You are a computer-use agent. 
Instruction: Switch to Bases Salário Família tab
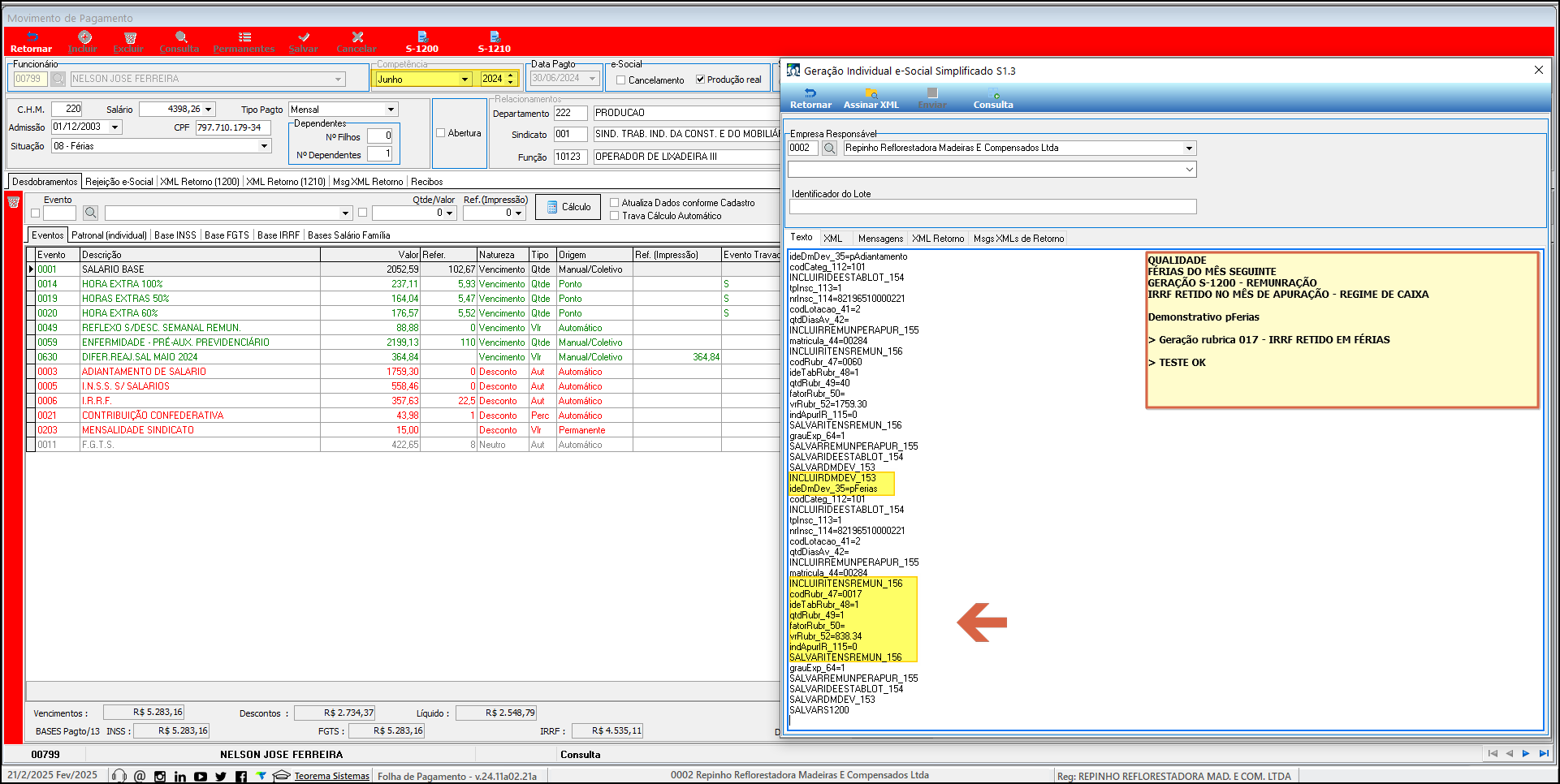click(x=349, y=235)
